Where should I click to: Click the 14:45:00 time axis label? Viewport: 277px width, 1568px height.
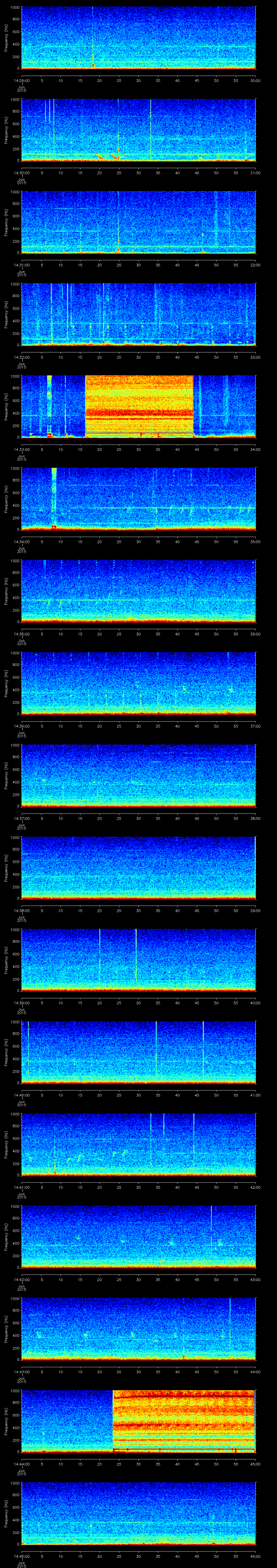coord(21,1556)
